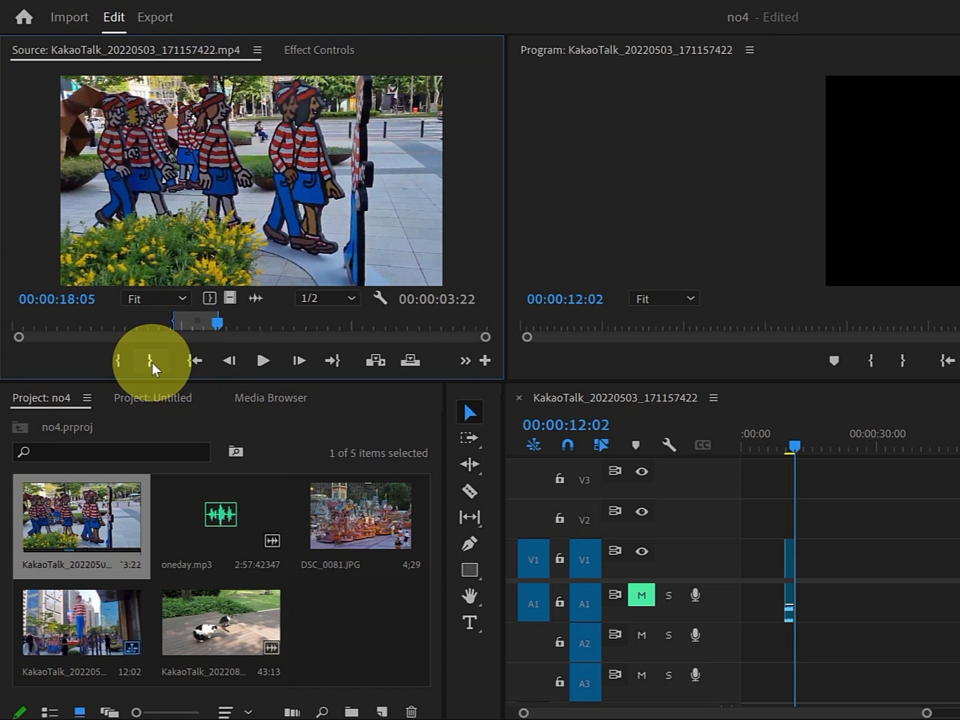Toggle V3 track output eye

(x=642, y=471)
